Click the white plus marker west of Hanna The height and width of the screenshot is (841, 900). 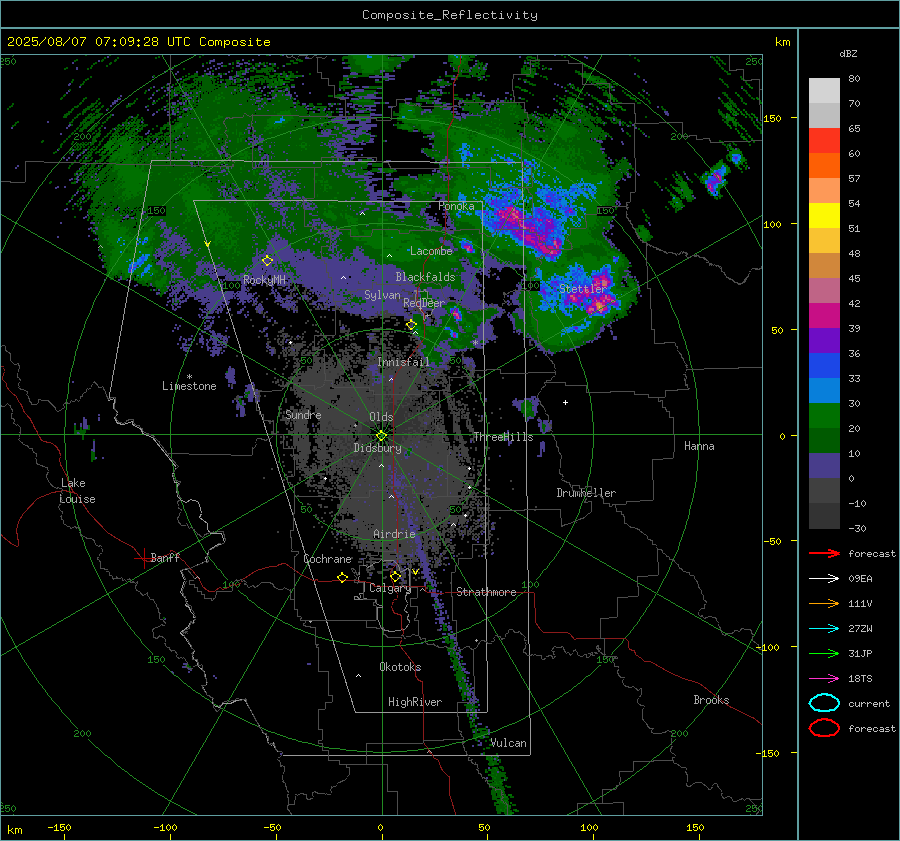click(565, 402)
